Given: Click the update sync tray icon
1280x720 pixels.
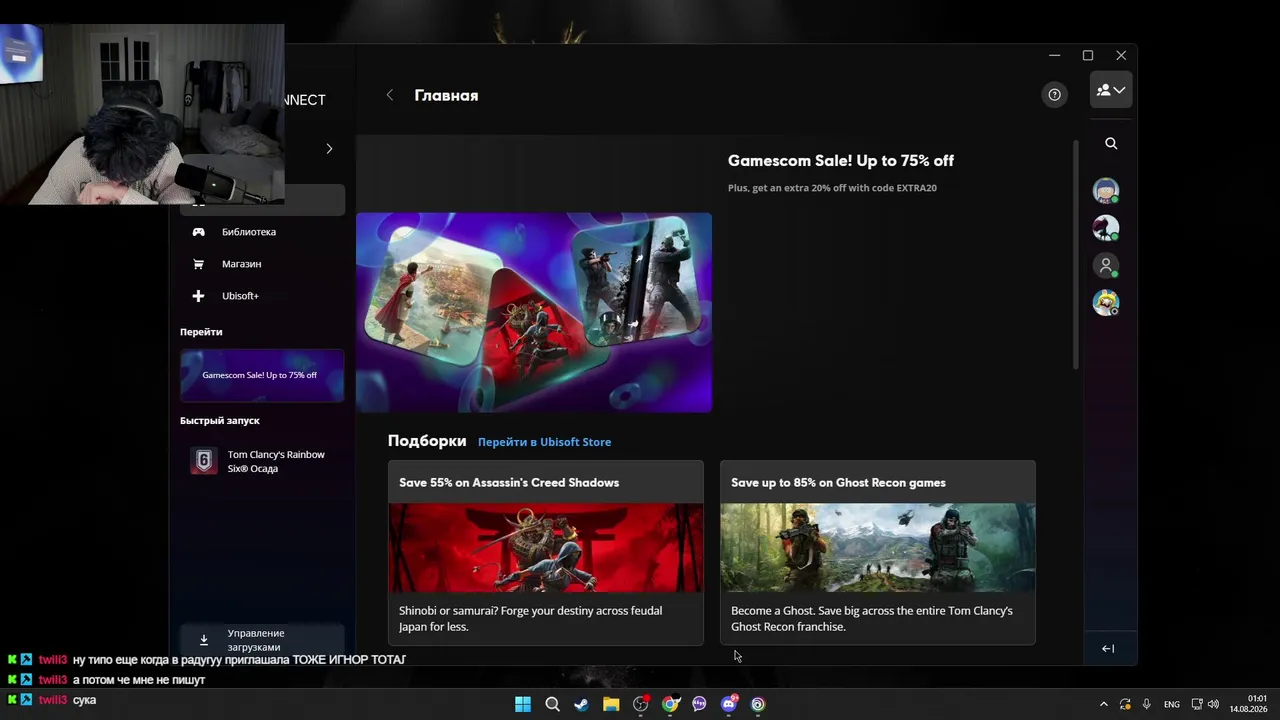Looking at the screenshot, I should (x=1125, y=704).
